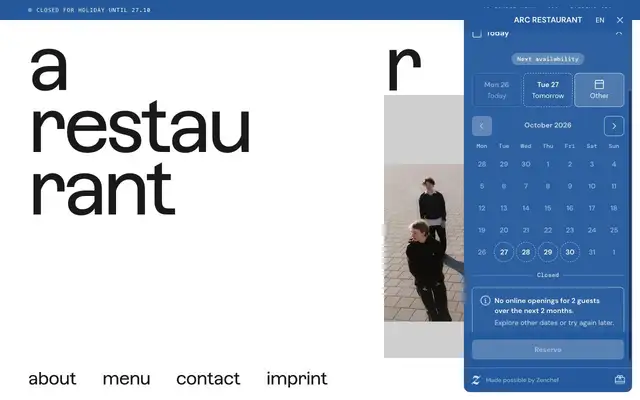Select Mon 26 Today date option

point(497,90)
